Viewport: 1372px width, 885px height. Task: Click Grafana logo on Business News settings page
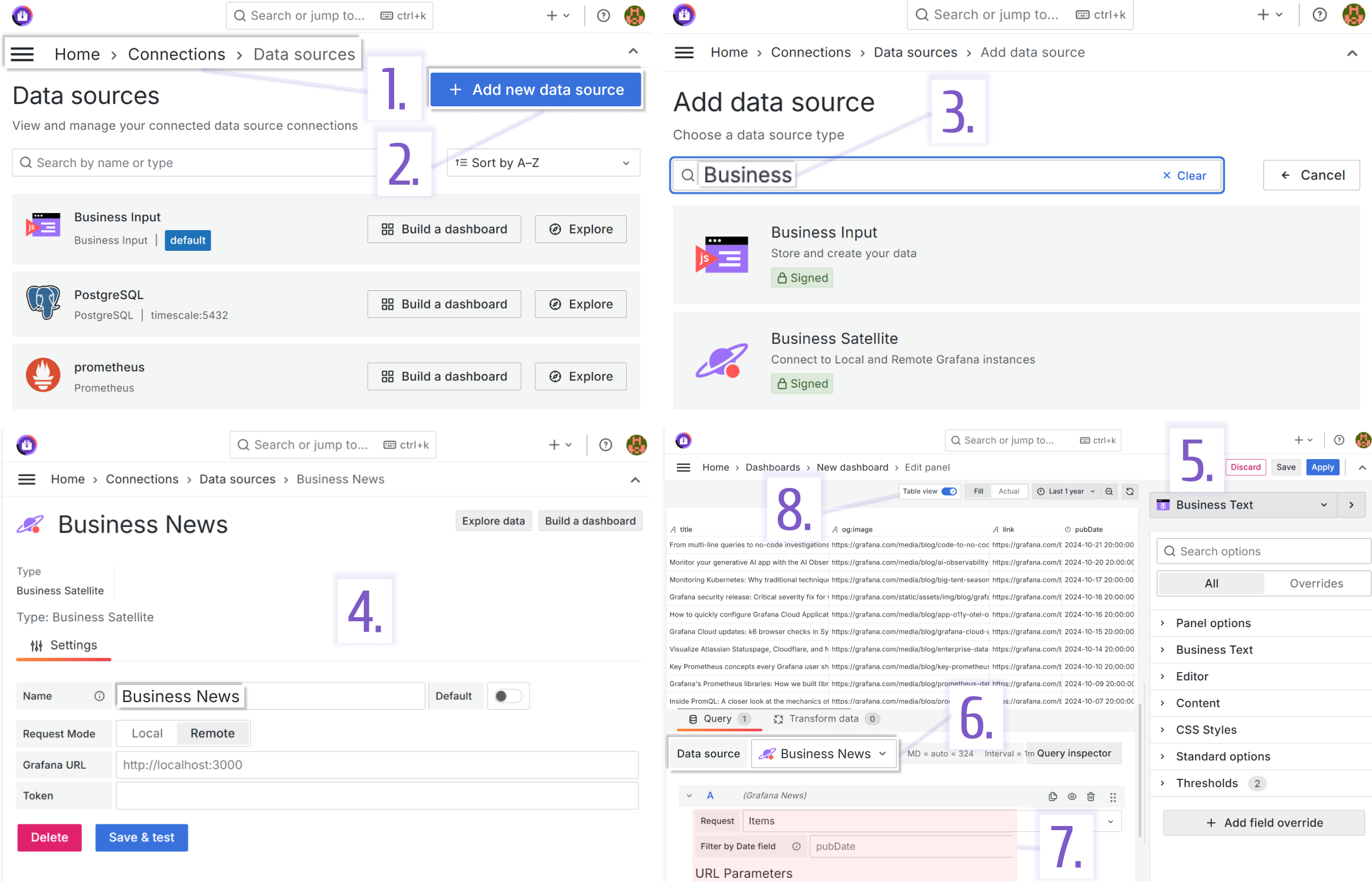(27, 445)
